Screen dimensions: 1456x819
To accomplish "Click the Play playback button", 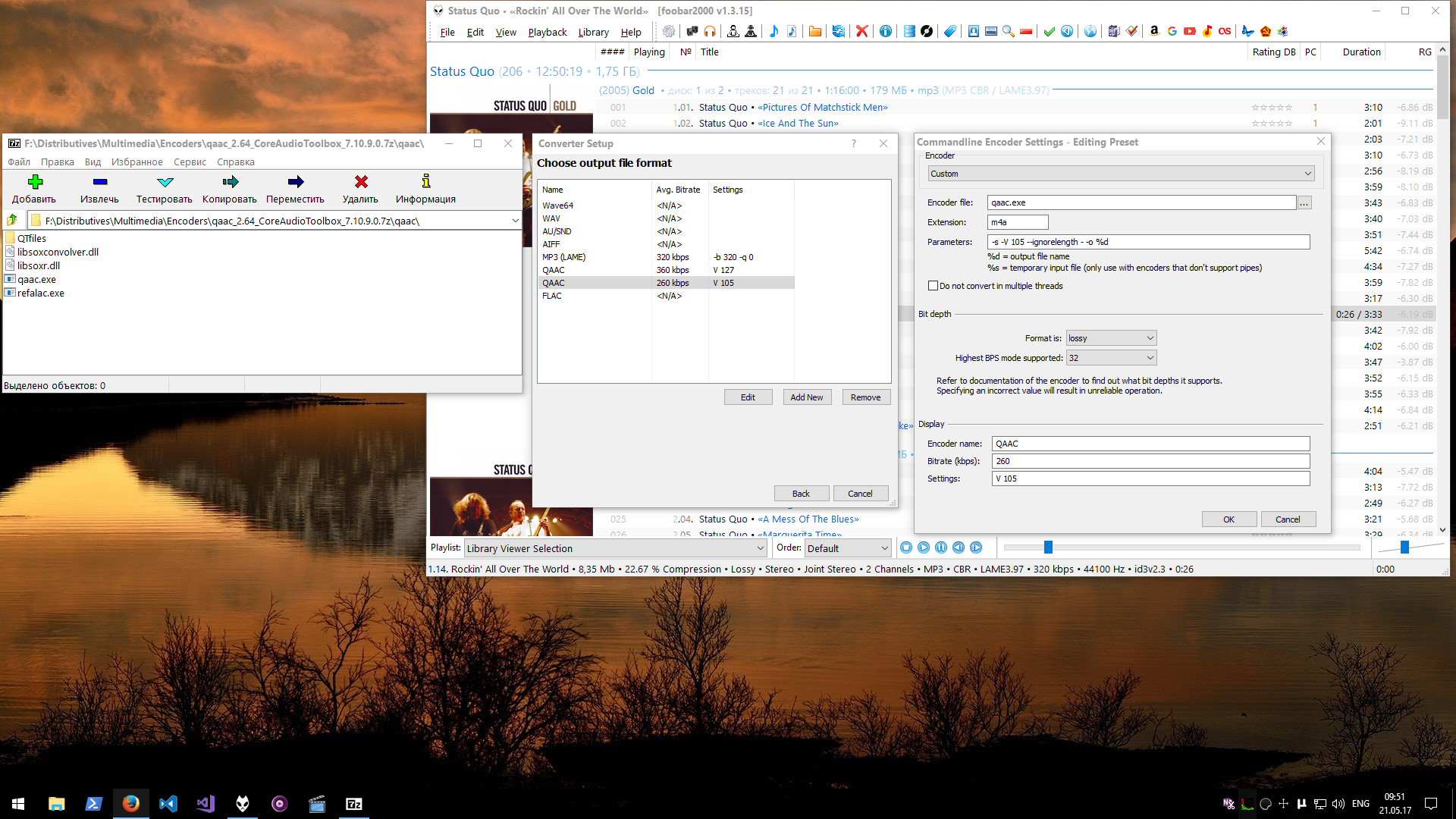I will tap(924, 548).
